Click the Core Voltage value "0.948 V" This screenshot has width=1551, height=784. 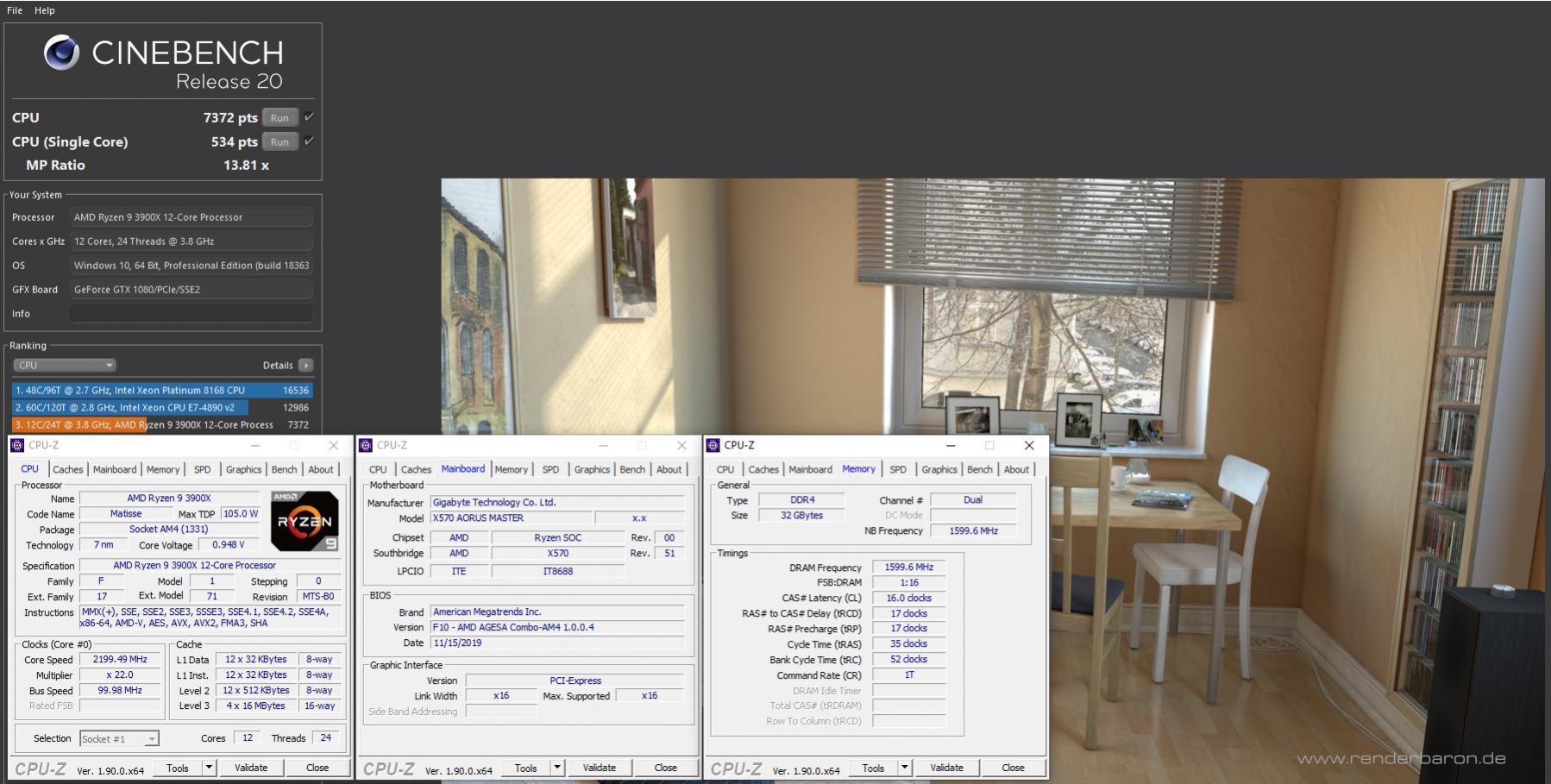click(x=229, y=544)
